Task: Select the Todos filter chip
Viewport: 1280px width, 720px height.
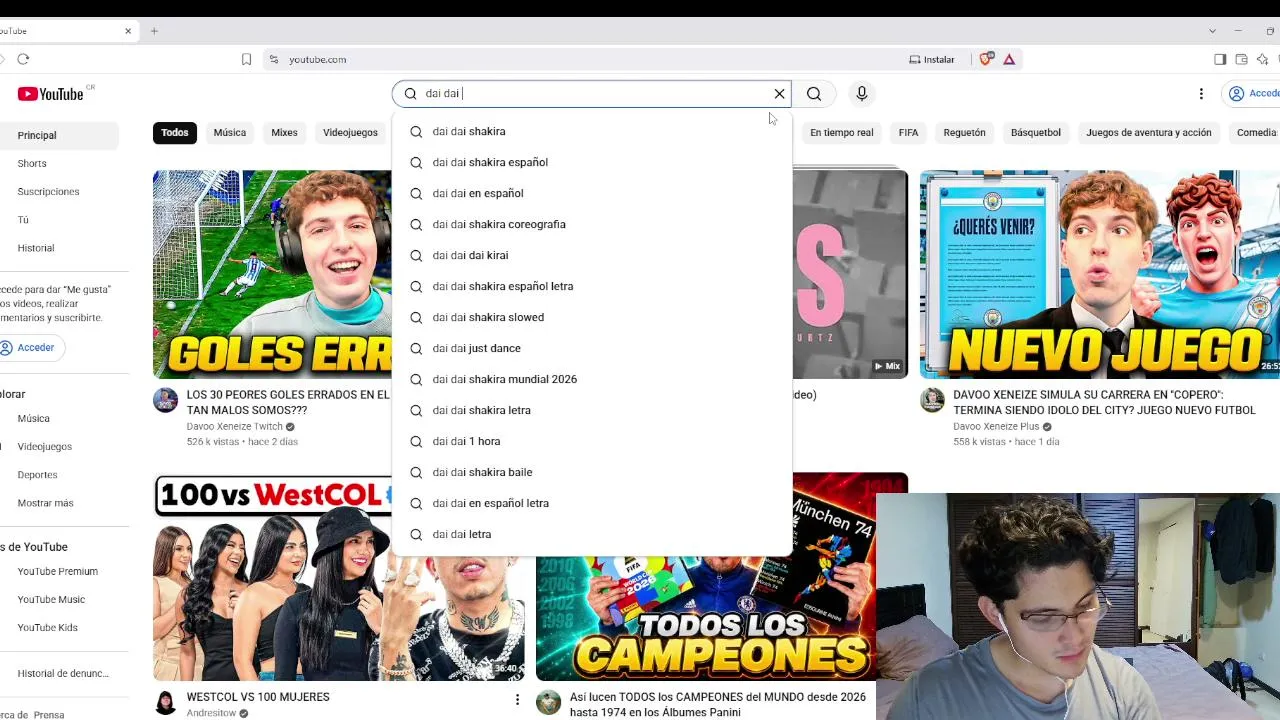Action: click(x=175, y=132)
